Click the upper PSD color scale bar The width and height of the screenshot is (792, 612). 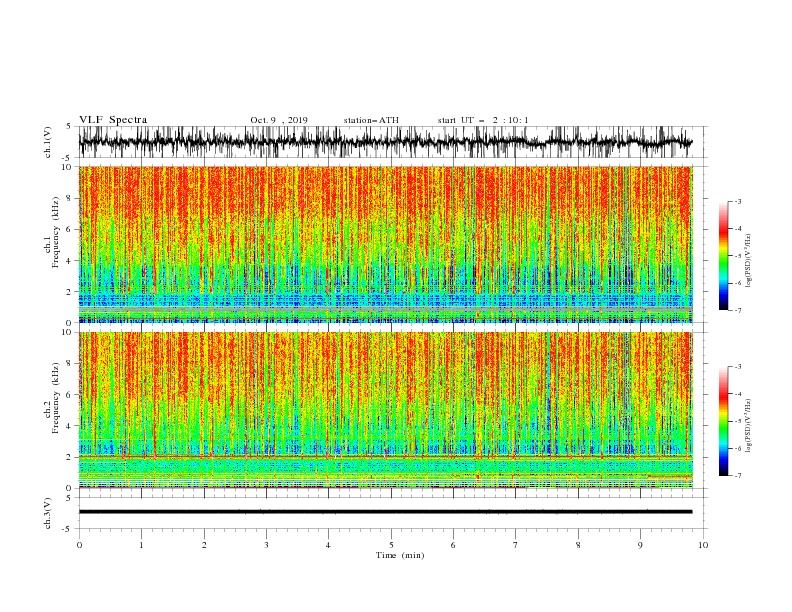(x=723, y=256)
